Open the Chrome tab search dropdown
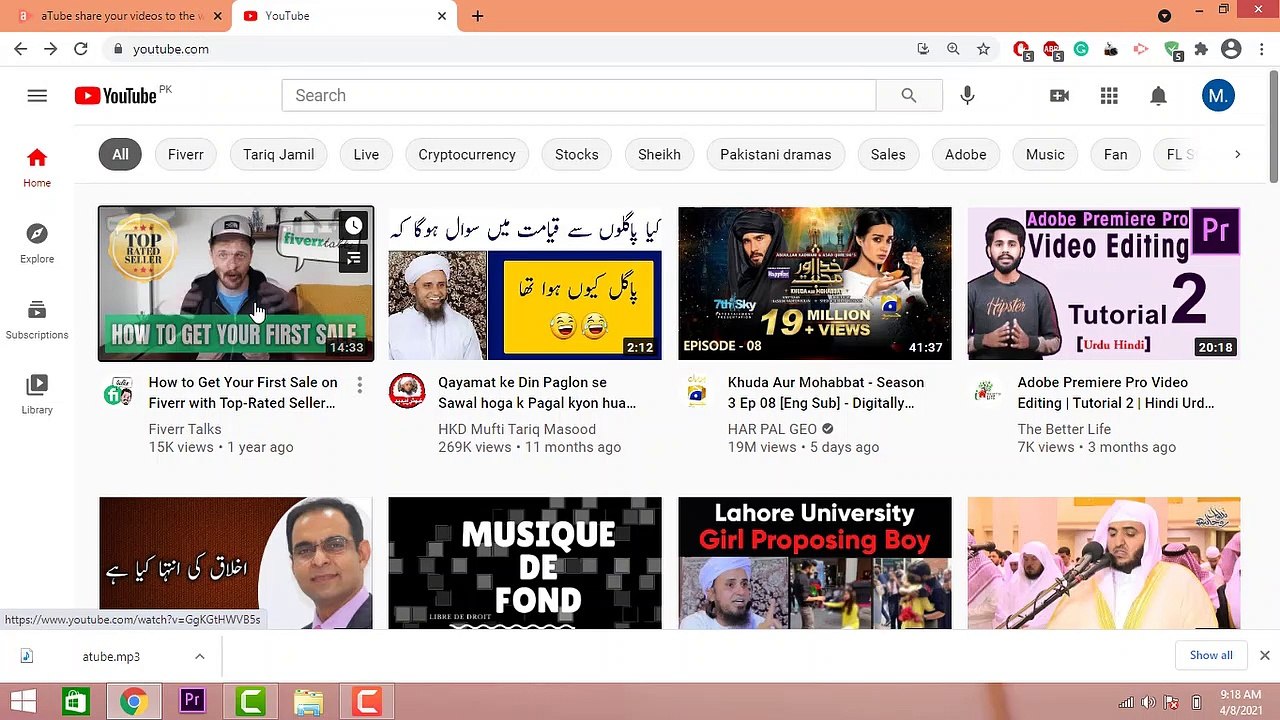Screen dimensions: 1280x720 (x=1164, y=16)
